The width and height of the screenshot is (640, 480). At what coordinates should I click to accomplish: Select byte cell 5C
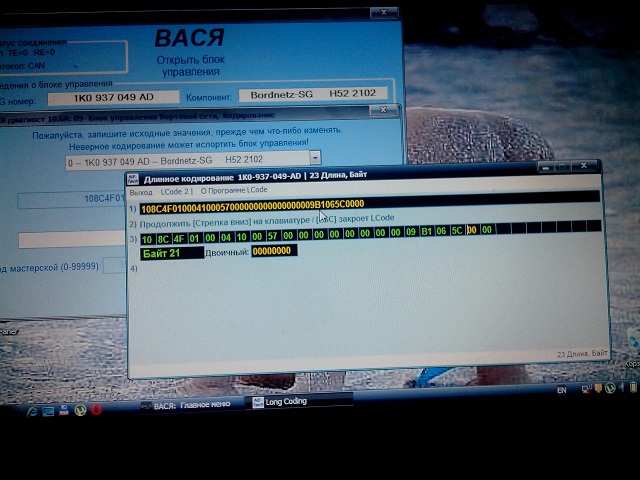(x=457, y=231)
